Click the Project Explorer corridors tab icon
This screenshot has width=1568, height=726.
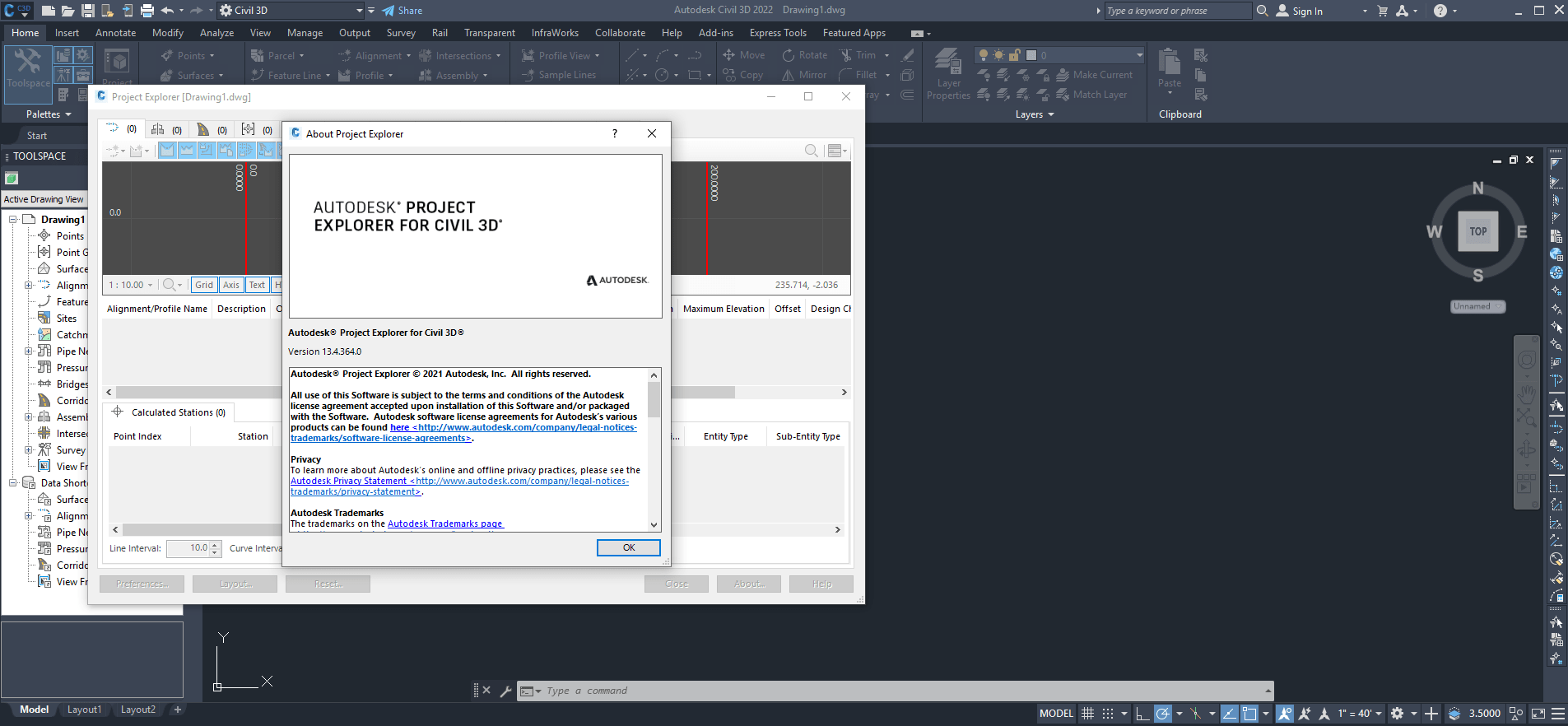pos(203,129)
